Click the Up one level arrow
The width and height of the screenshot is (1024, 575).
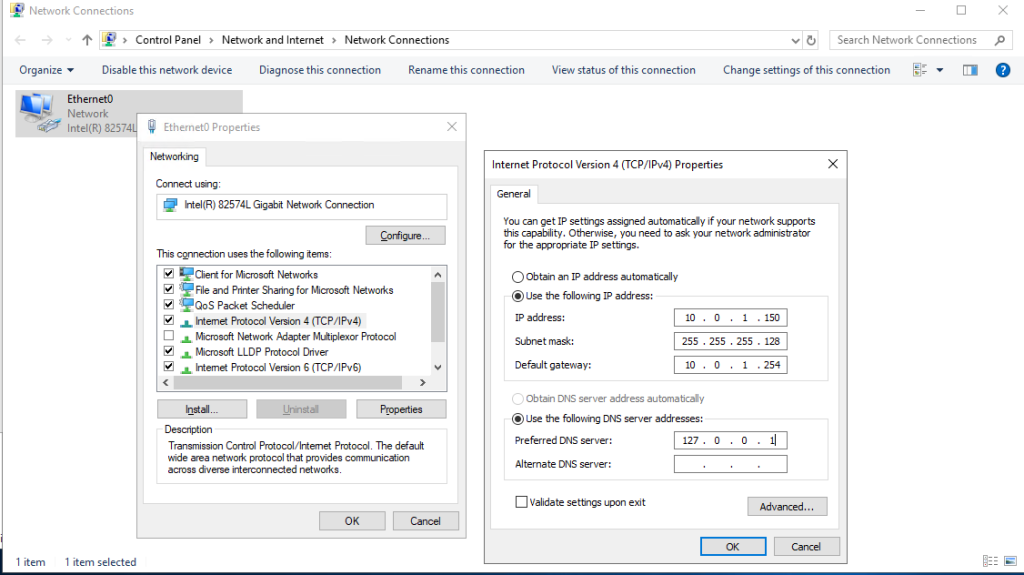pyautogui.click(x=87, y=40)
